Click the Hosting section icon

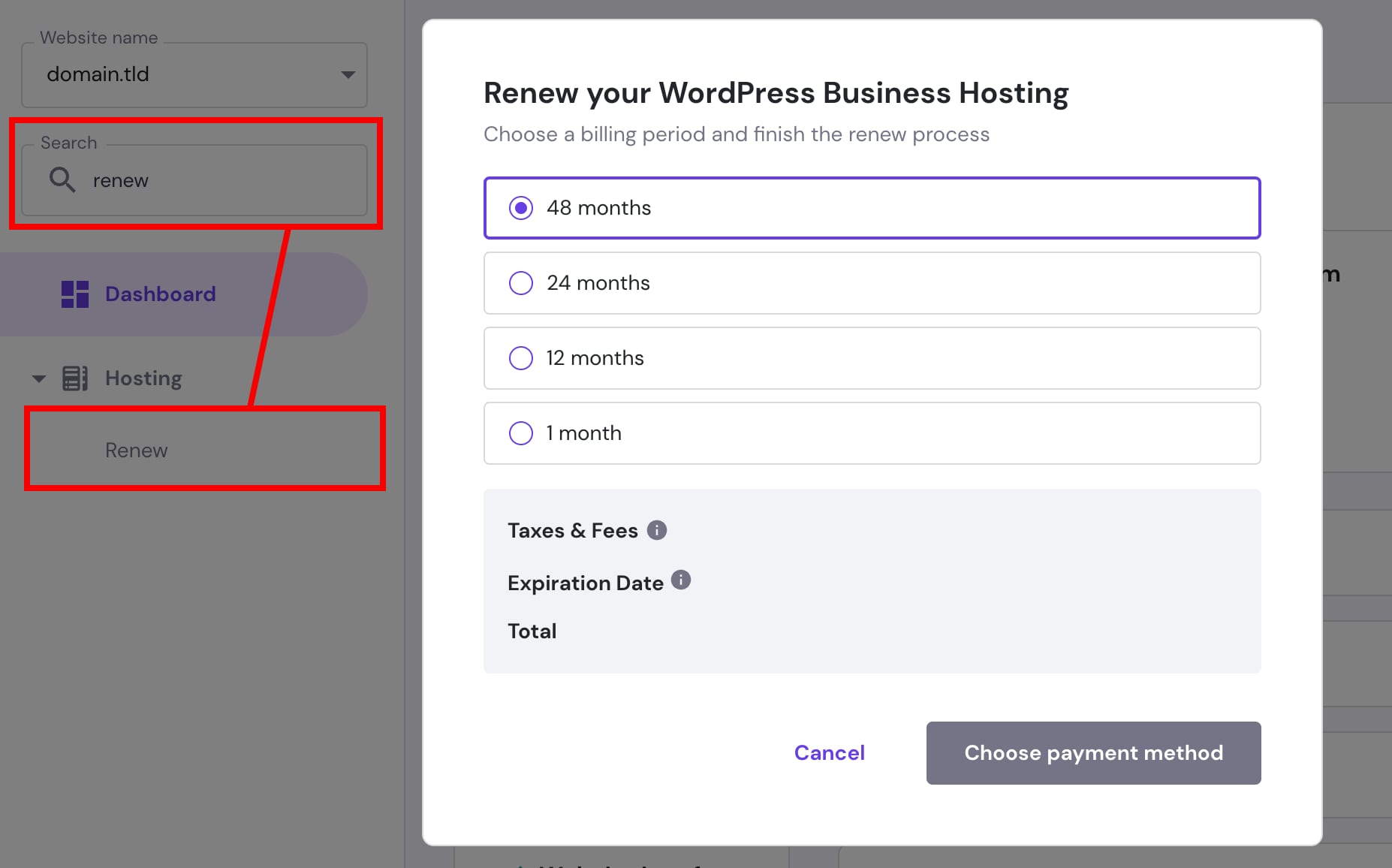(x=75, y=378)
